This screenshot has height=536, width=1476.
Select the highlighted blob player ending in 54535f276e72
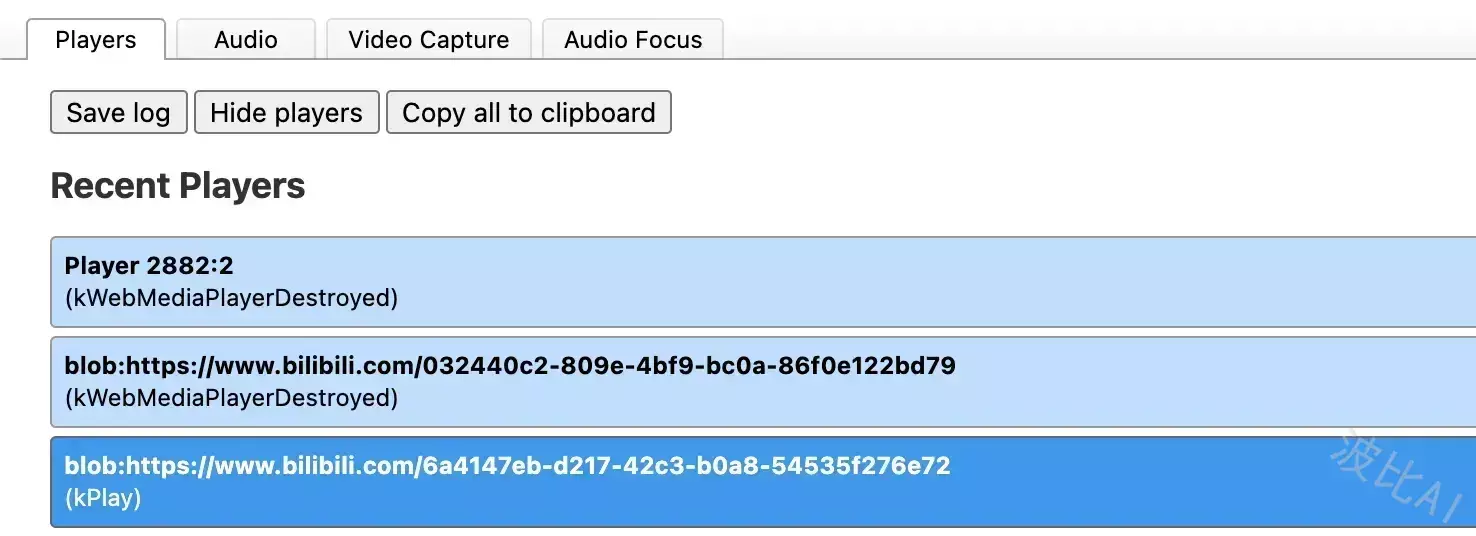tap(763, 482)
